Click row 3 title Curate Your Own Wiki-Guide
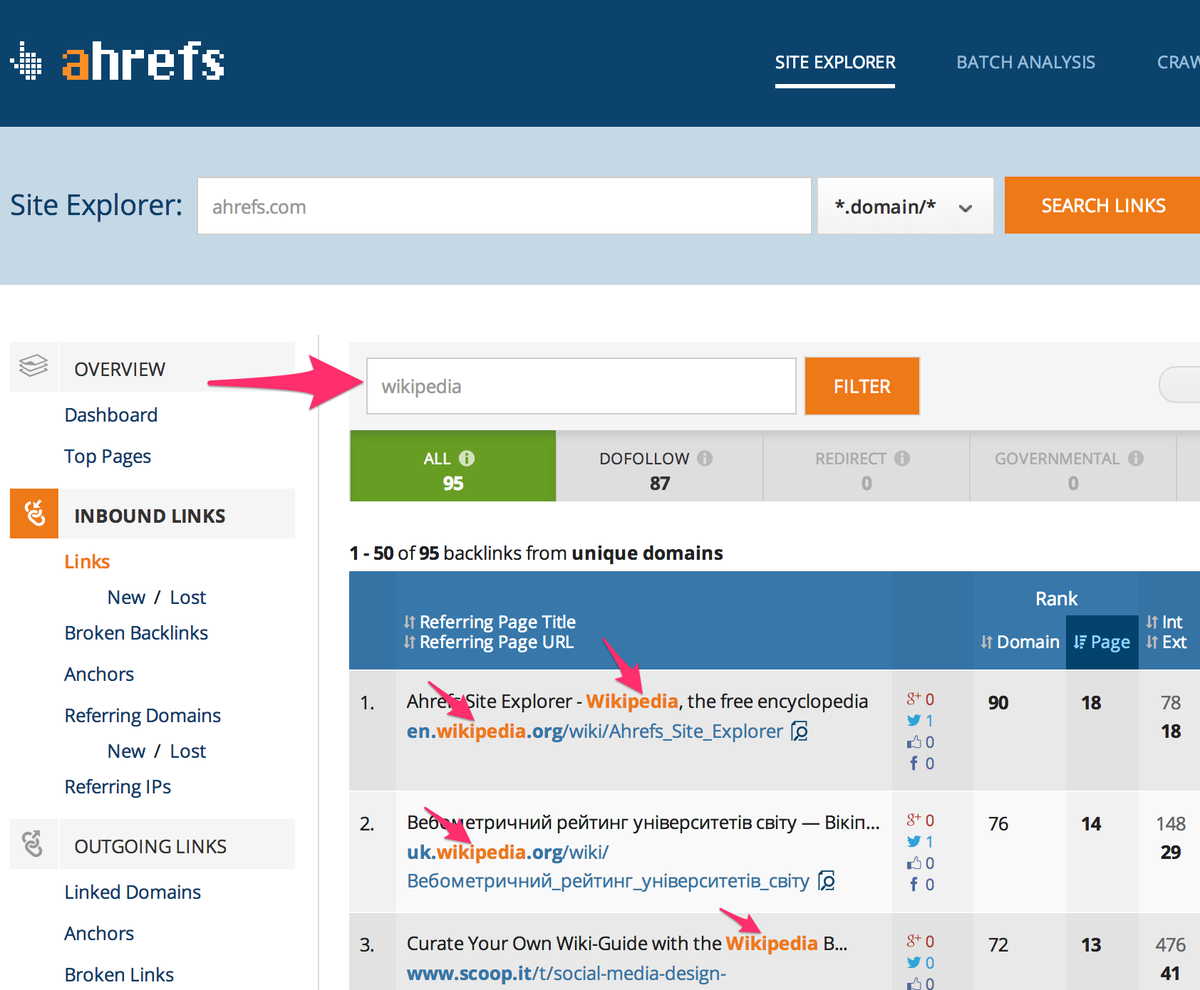The height and width of the screenshot is (990, 1200). click(x=627, y=943)
